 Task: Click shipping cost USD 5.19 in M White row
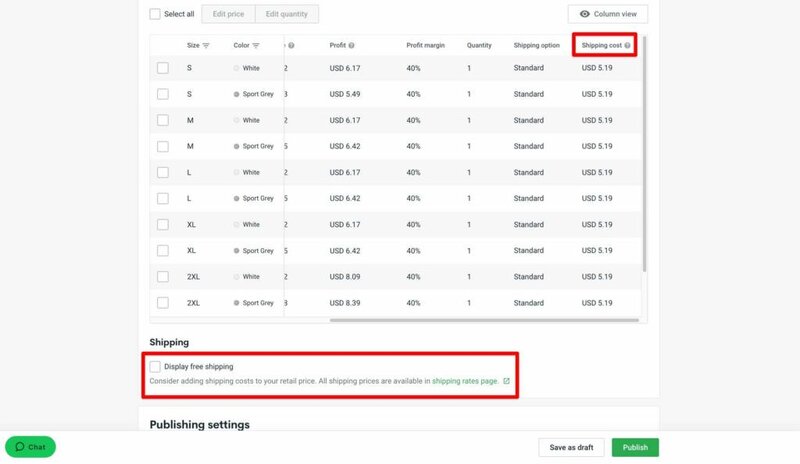pyautogui.click(x=597, y=120)
